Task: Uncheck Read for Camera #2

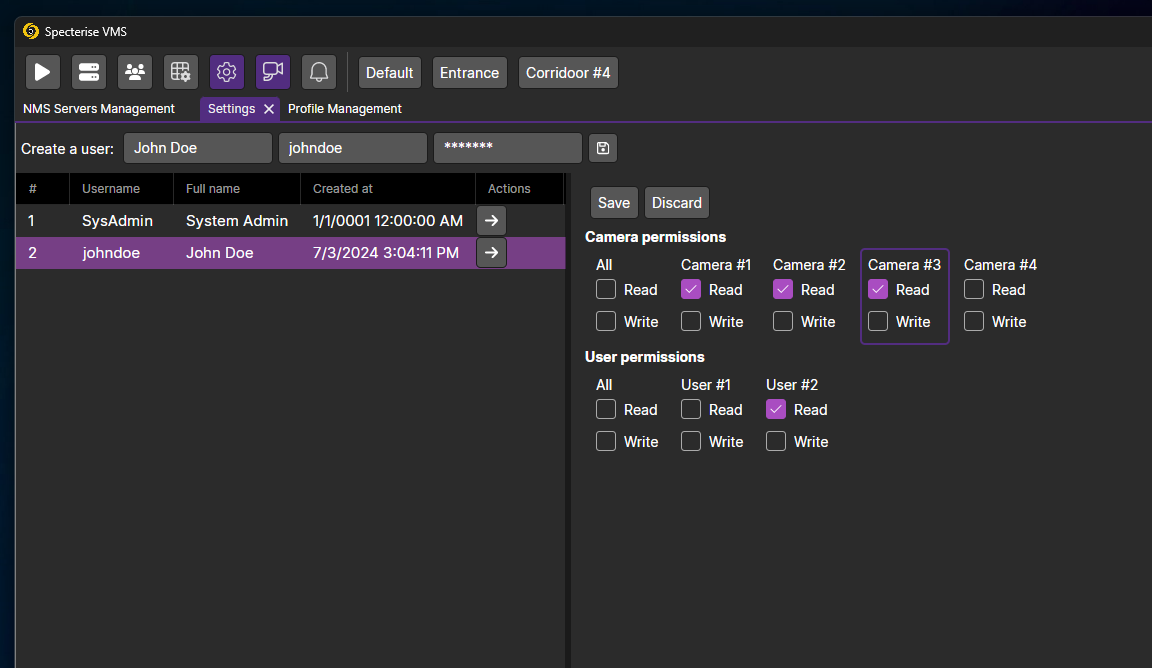Action: click(x=783, y=290)
